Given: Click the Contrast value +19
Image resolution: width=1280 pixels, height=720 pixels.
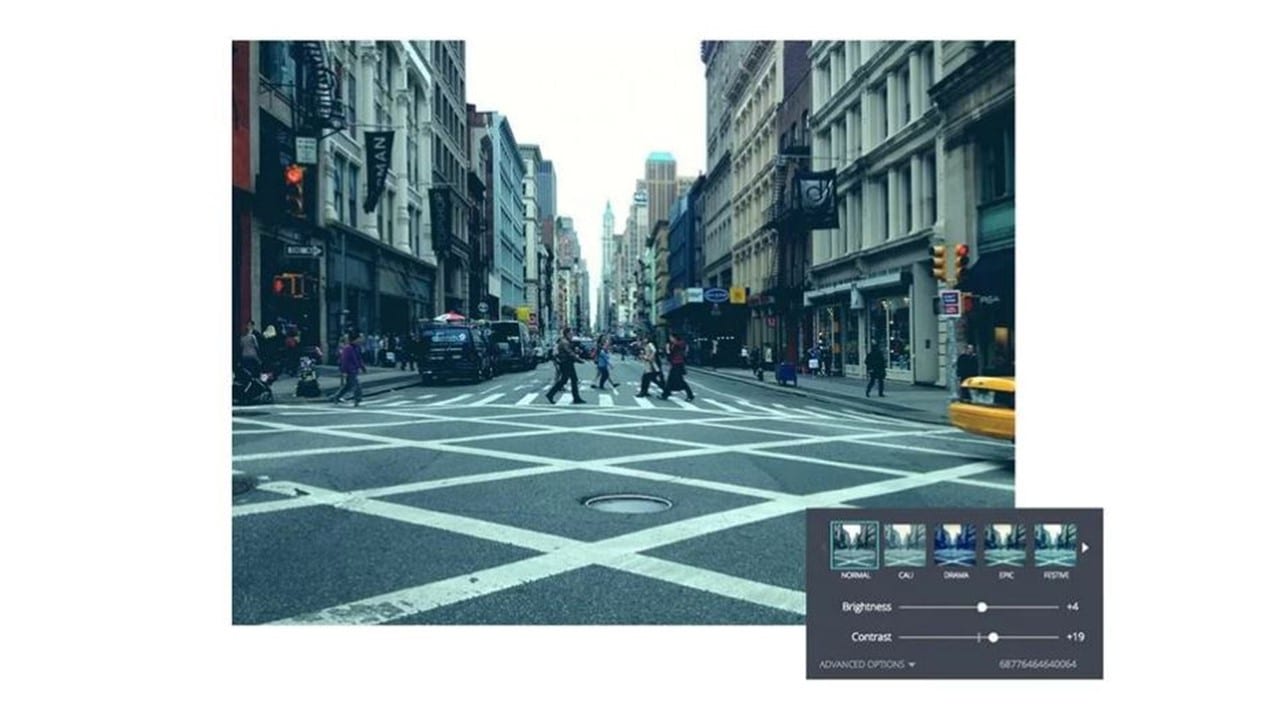Looking at the screenshot, I should tap(1075, 637).
